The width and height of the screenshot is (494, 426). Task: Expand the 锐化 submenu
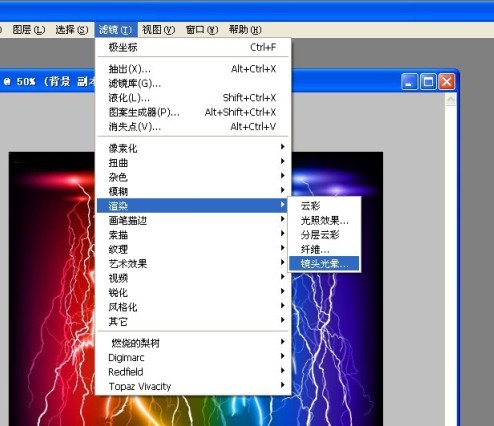(x=193, y=293)
